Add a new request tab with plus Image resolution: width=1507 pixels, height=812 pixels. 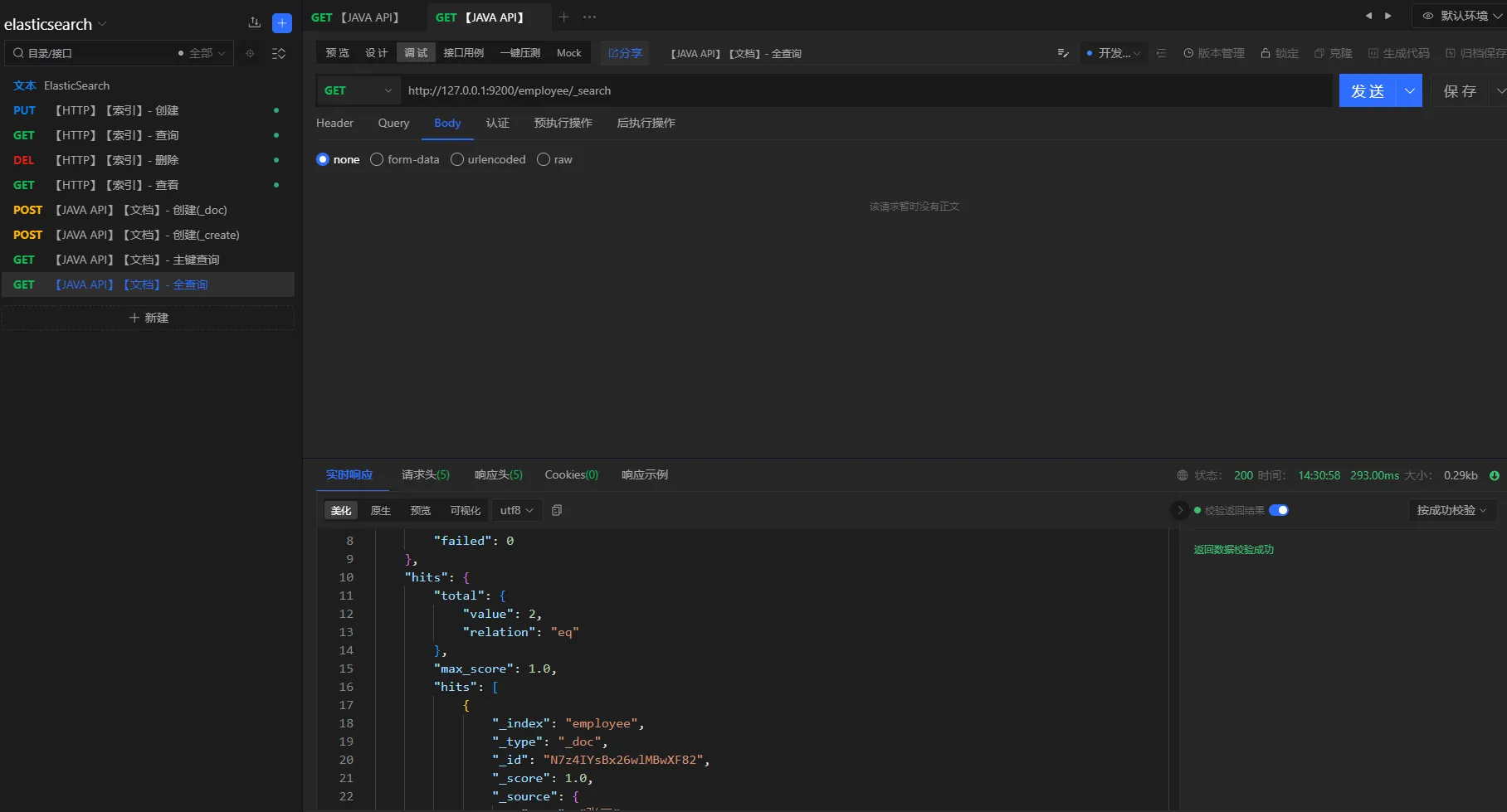coord(563,17)
